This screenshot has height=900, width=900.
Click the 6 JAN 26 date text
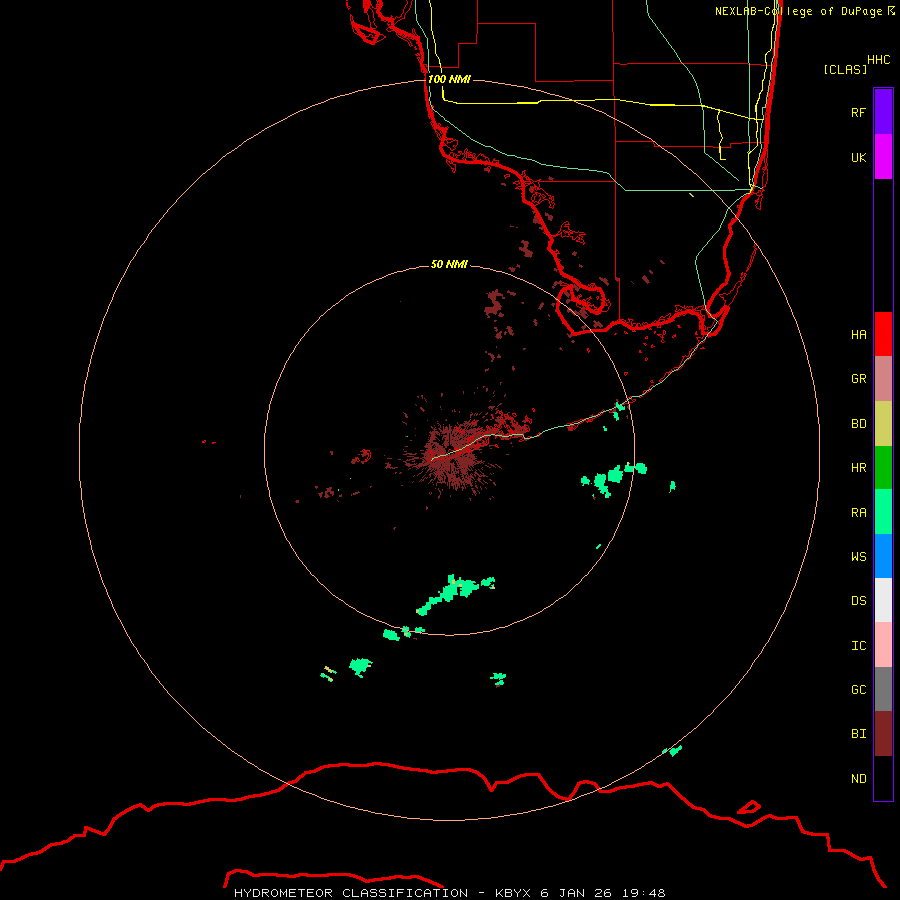(578, 893)
